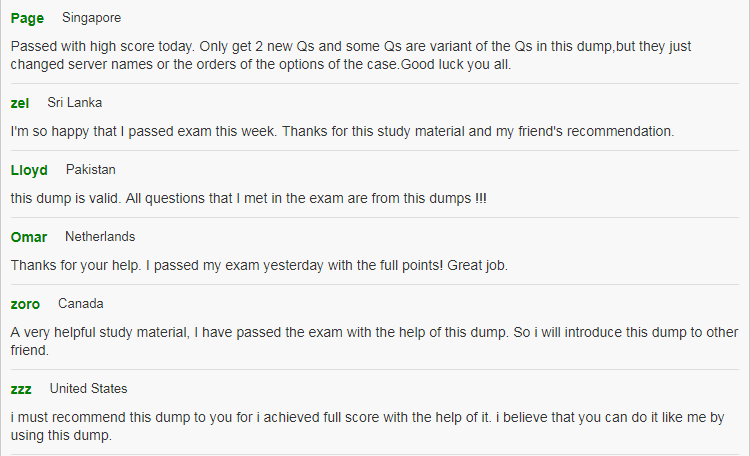Click reviewer name zzz
This screenshot has height=456, width=750.
point(21,389)
